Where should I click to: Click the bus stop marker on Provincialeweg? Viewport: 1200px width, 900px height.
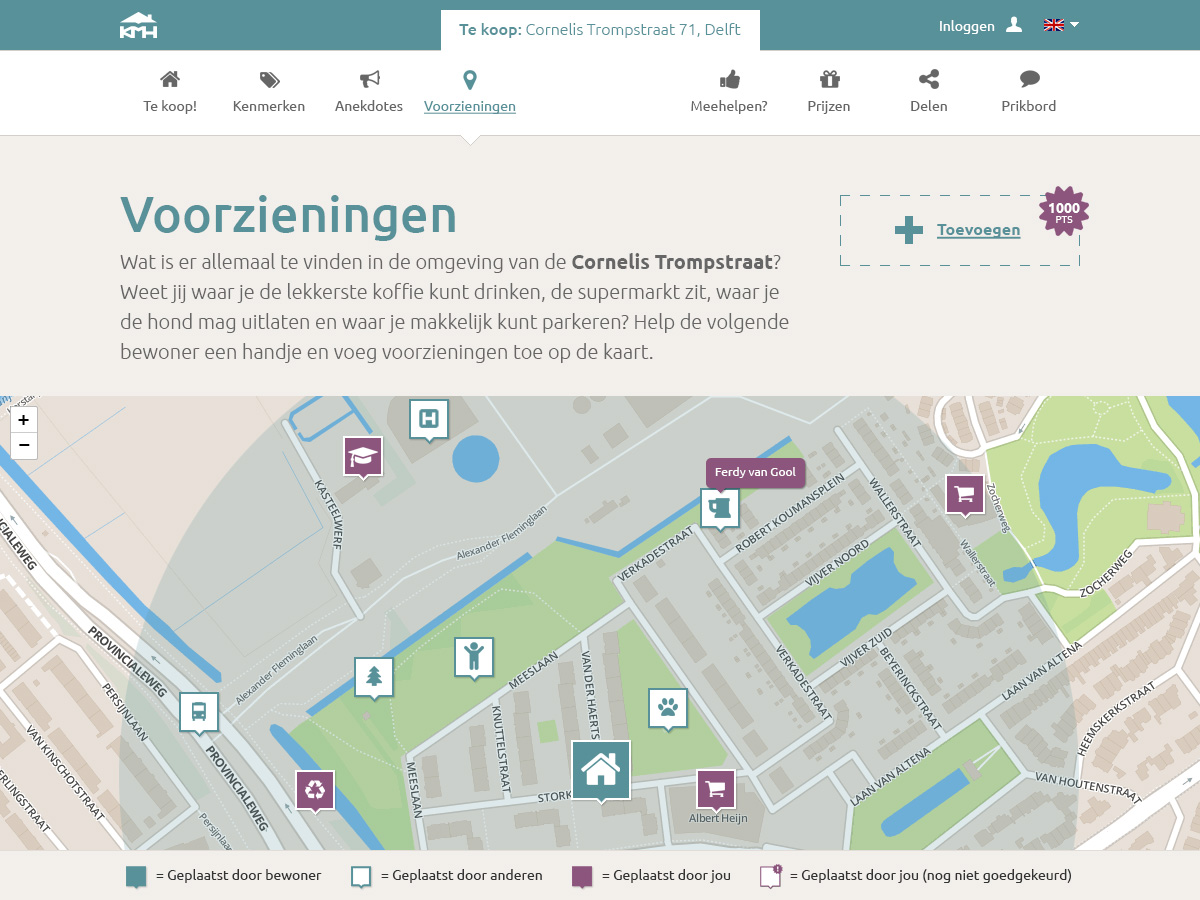[199, 712]
